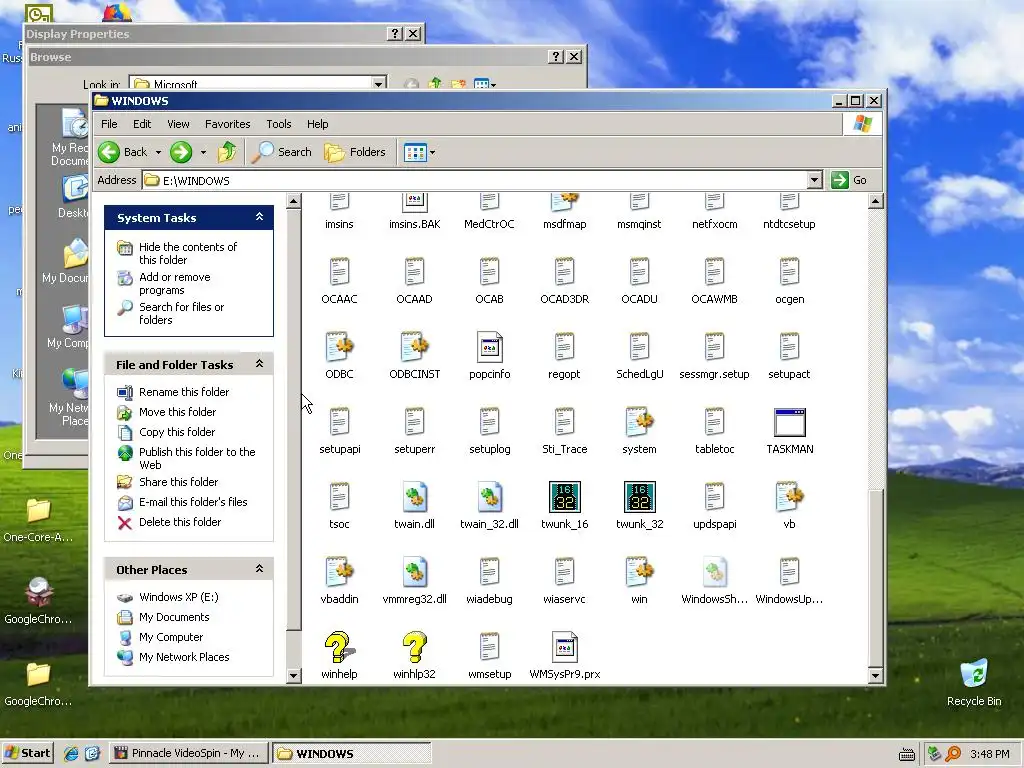Viewport: 1024px width, 768px height.
Task: Open the Look in dropdown in Browse dialog
Action: pos(378,84)
